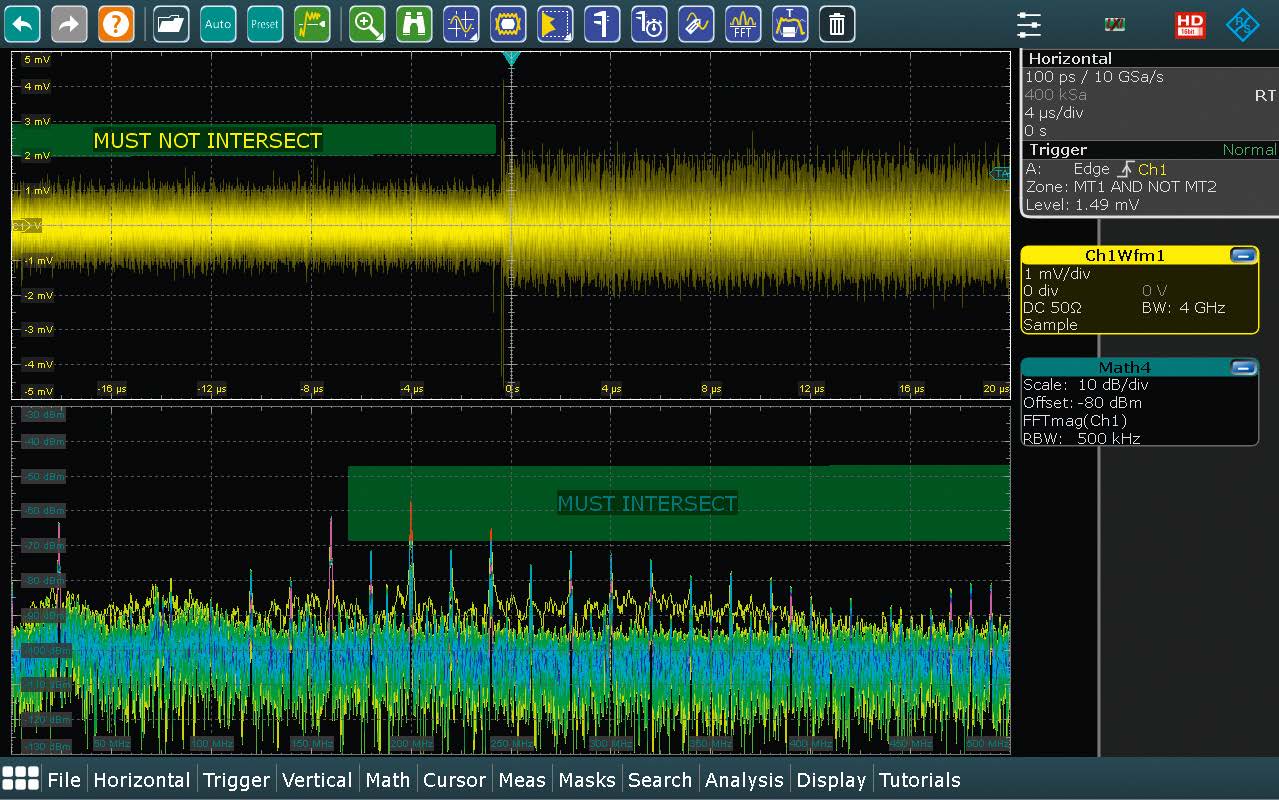The image size is (1279, 800).
Task: Open the settings sliders icon
Action: 1028,24
